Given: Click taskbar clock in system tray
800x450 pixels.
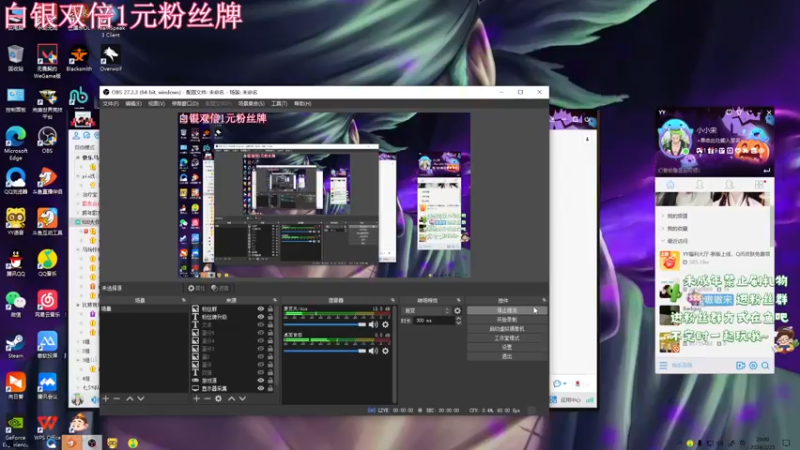Looking at the screenshot, I should pos(762,442).
